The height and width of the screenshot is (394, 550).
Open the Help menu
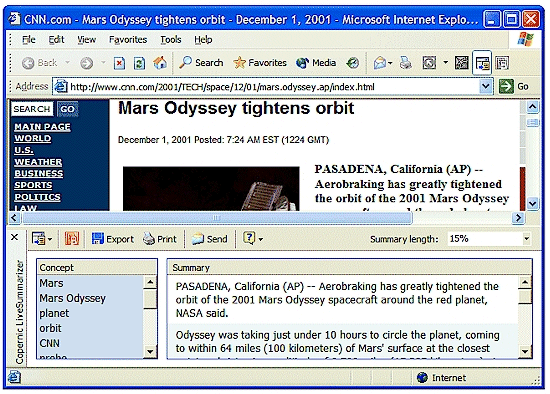click(x=203, y=40)
